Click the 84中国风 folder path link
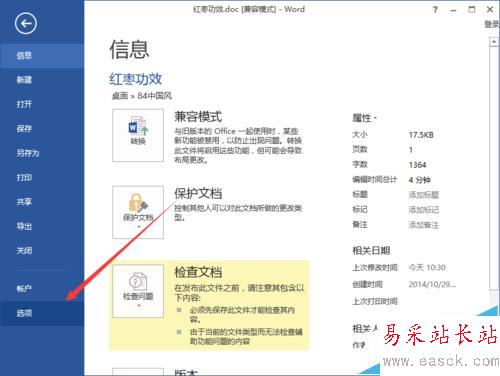Viewport: 500px width, 376px height. (155, 96)
